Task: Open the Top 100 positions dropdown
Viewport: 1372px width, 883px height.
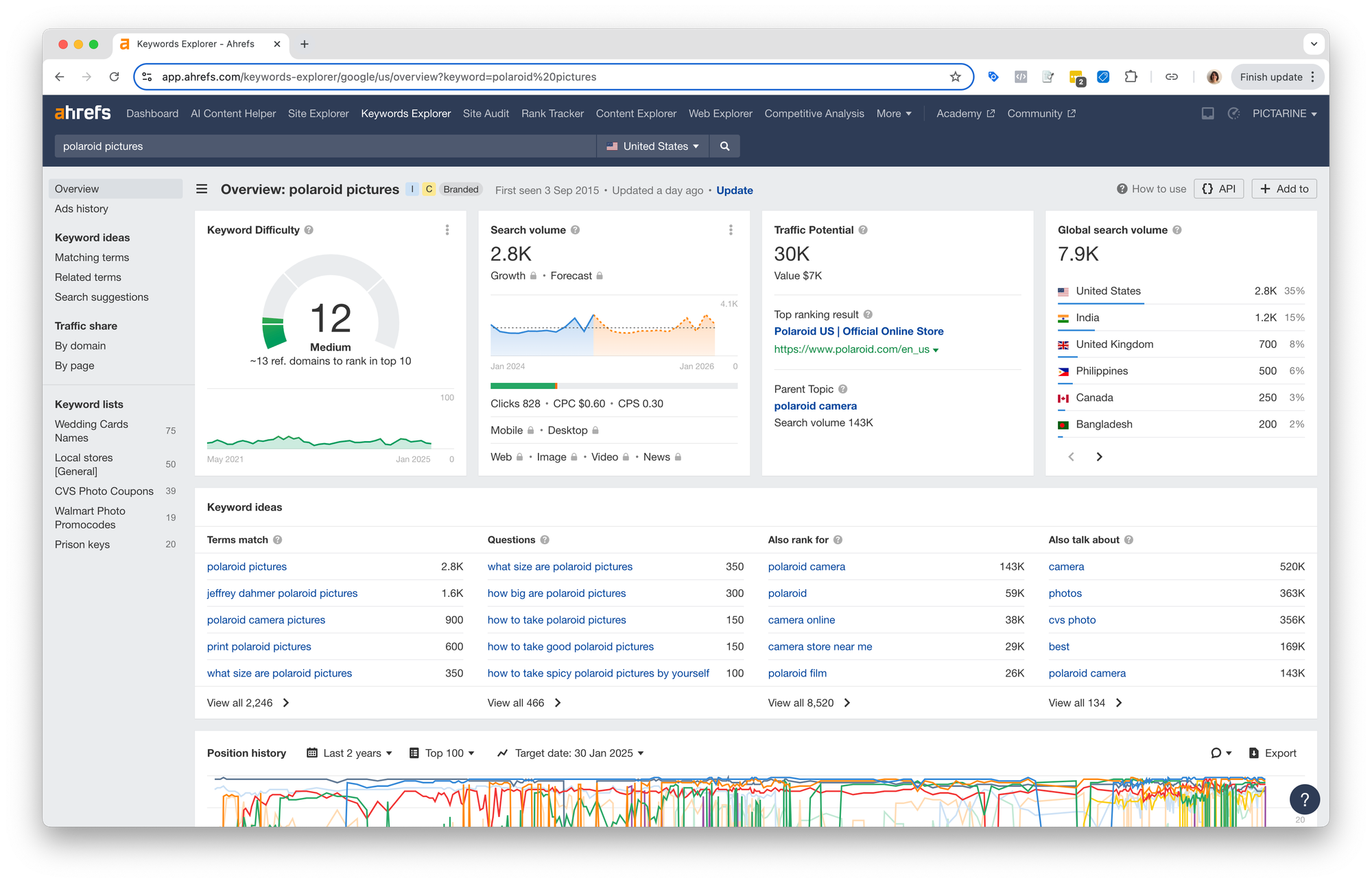Action: [x=442, y=753]
